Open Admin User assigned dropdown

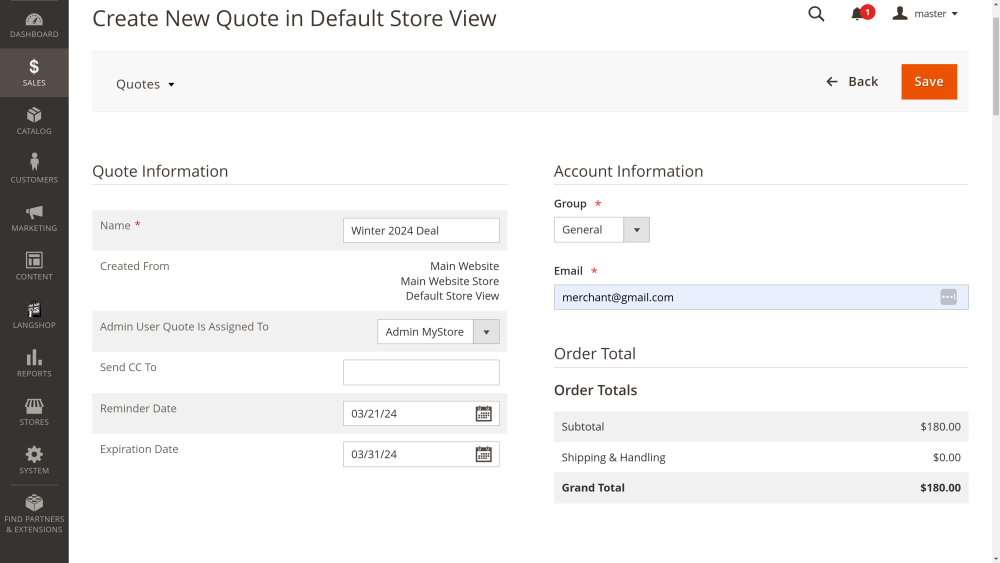pyautogui.click(x=438, y=332)
